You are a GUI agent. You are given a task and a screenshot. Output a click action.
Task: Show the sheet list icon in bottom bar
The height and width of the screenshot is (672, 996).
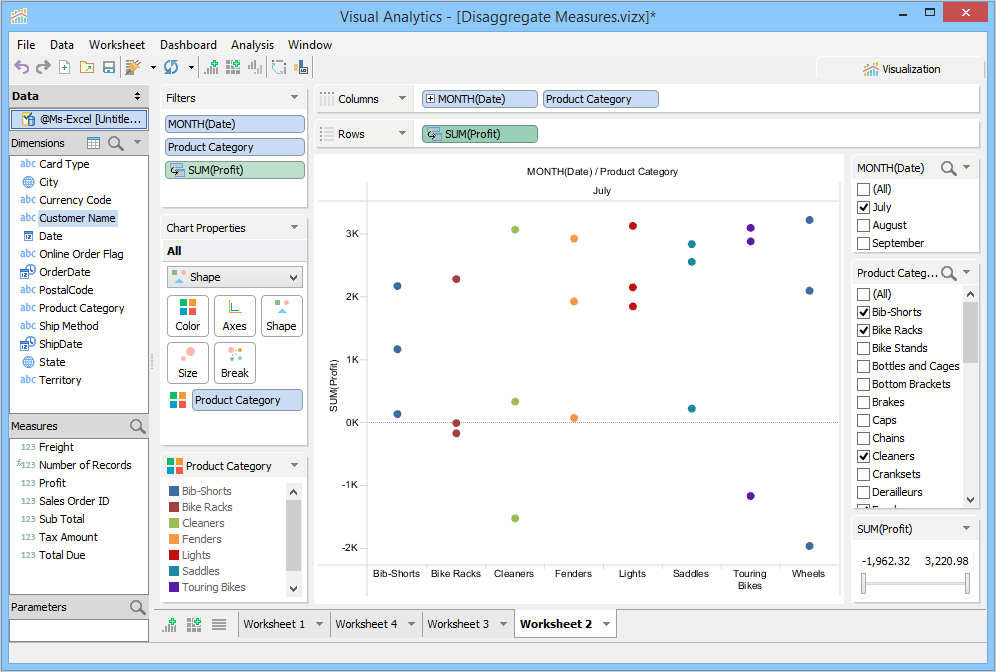(x=219, y=624)
